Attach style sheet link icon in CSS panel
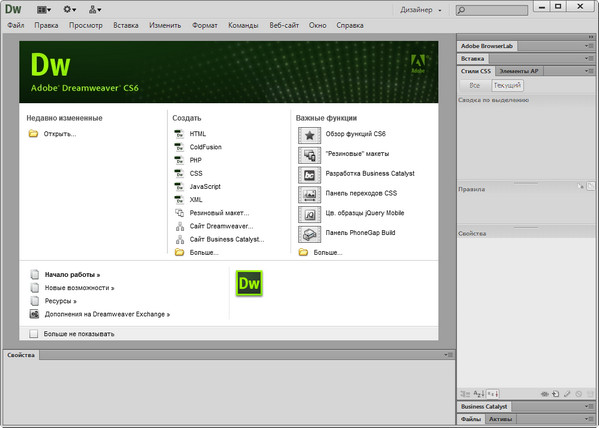This screenshot has height=428, width=599. coord(545,394)
